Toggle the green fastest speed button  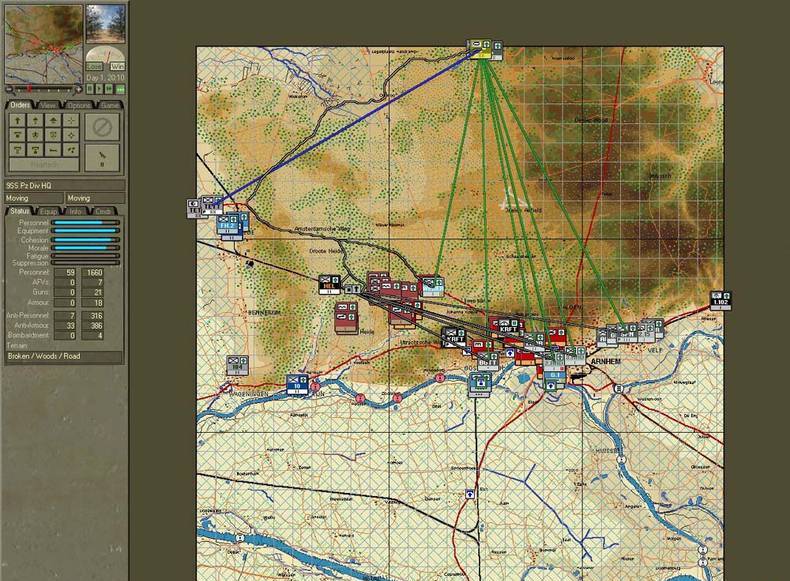point(119,88)
